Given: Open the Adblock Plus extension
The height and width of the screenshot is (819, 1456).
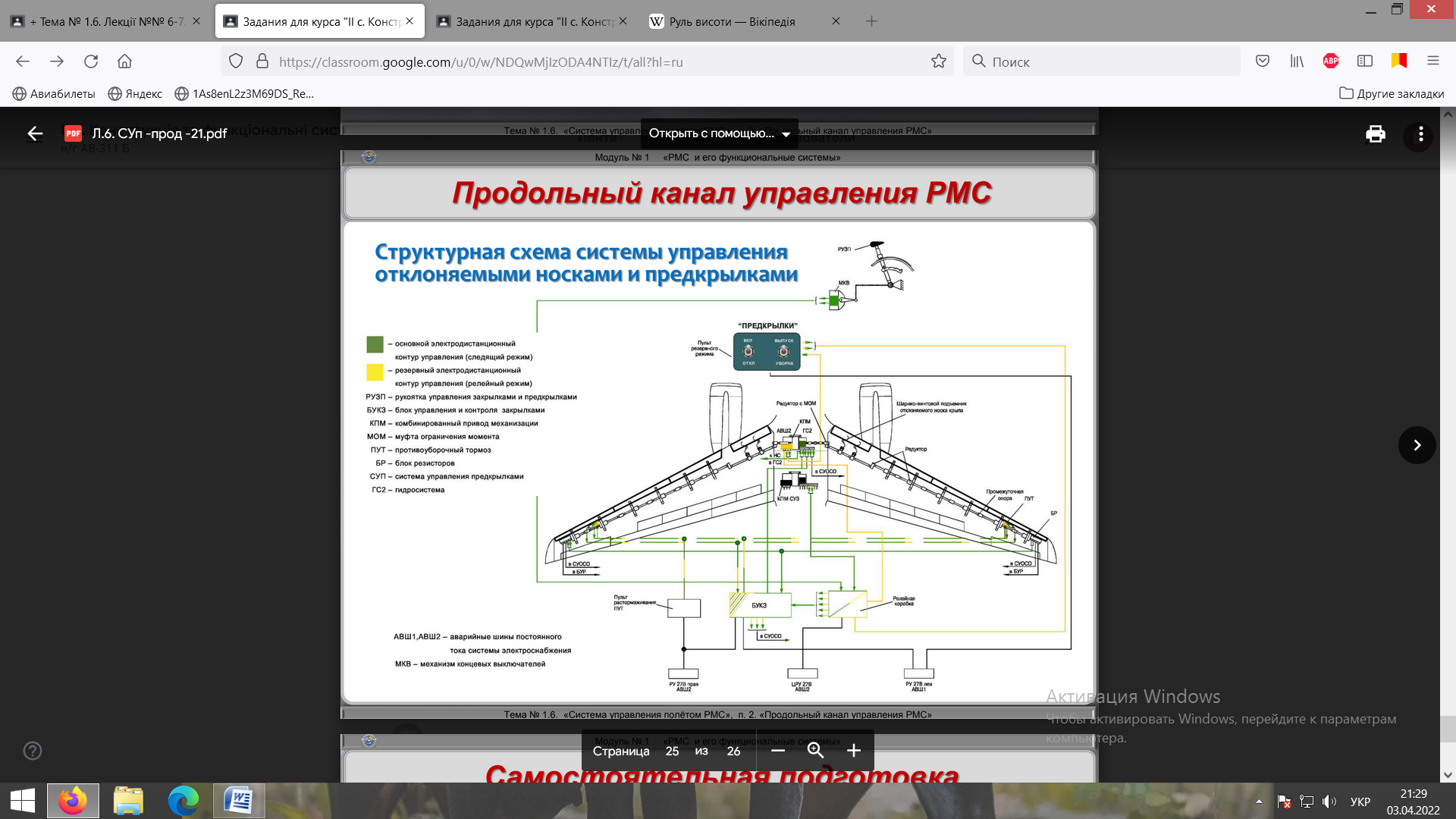Looking at the screenshot, I should tap(1331, 61).
